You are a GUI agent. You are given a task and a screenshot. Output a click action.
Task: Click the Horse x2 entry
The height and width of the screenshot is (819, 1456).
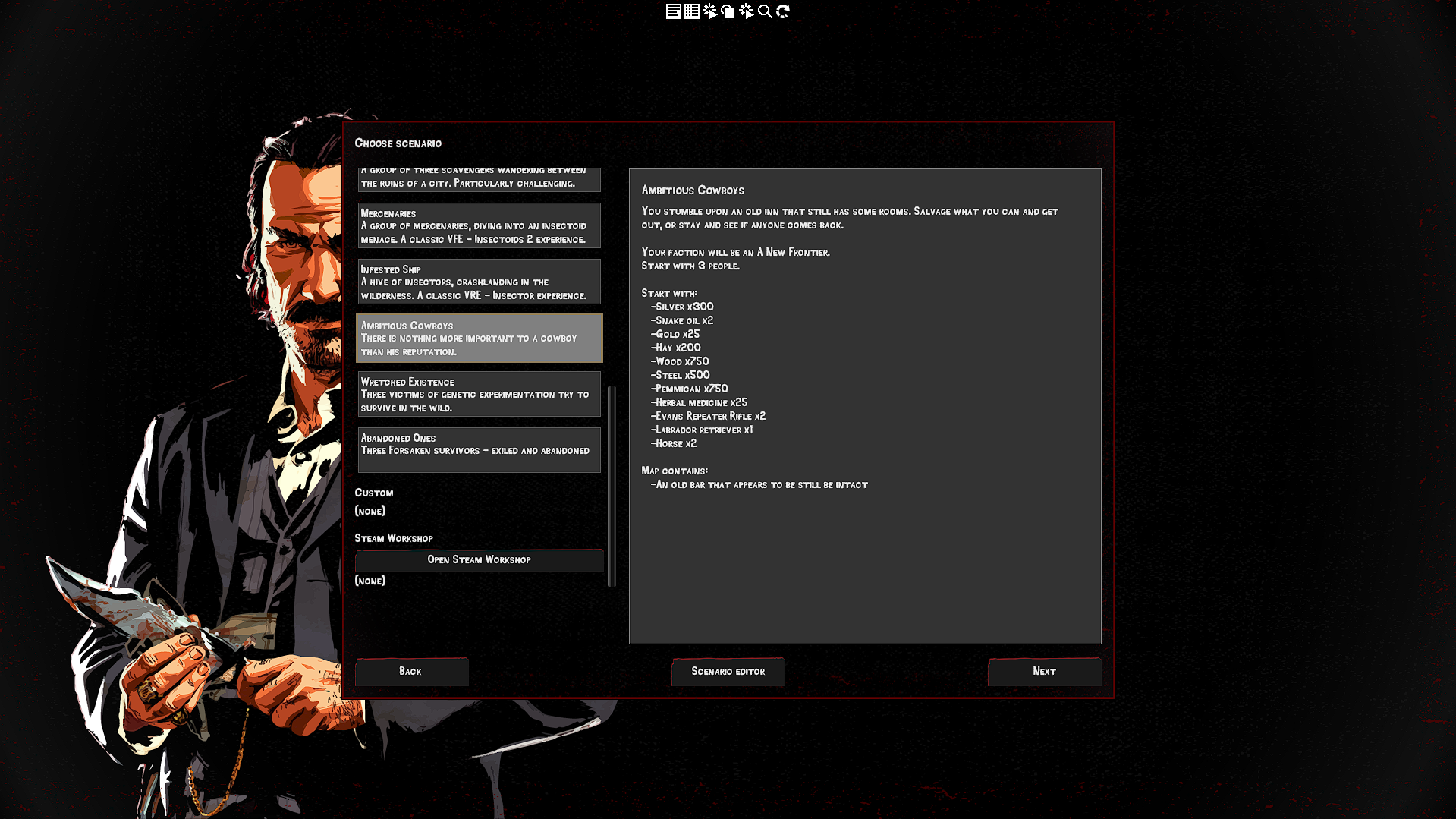click(675, 444)
